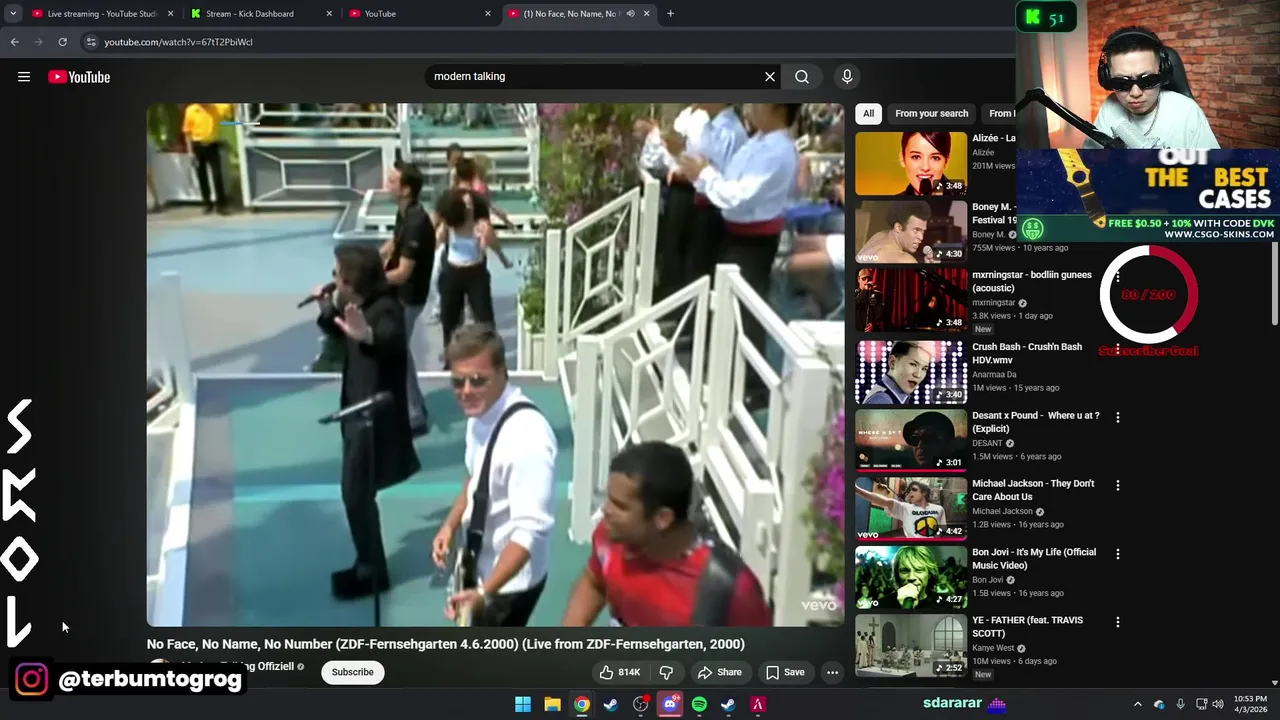Click title Crush Bash - Crush'n Bash HDV.wmv
Viewport: 1280px width, 720px height.
pos(1027,353)
